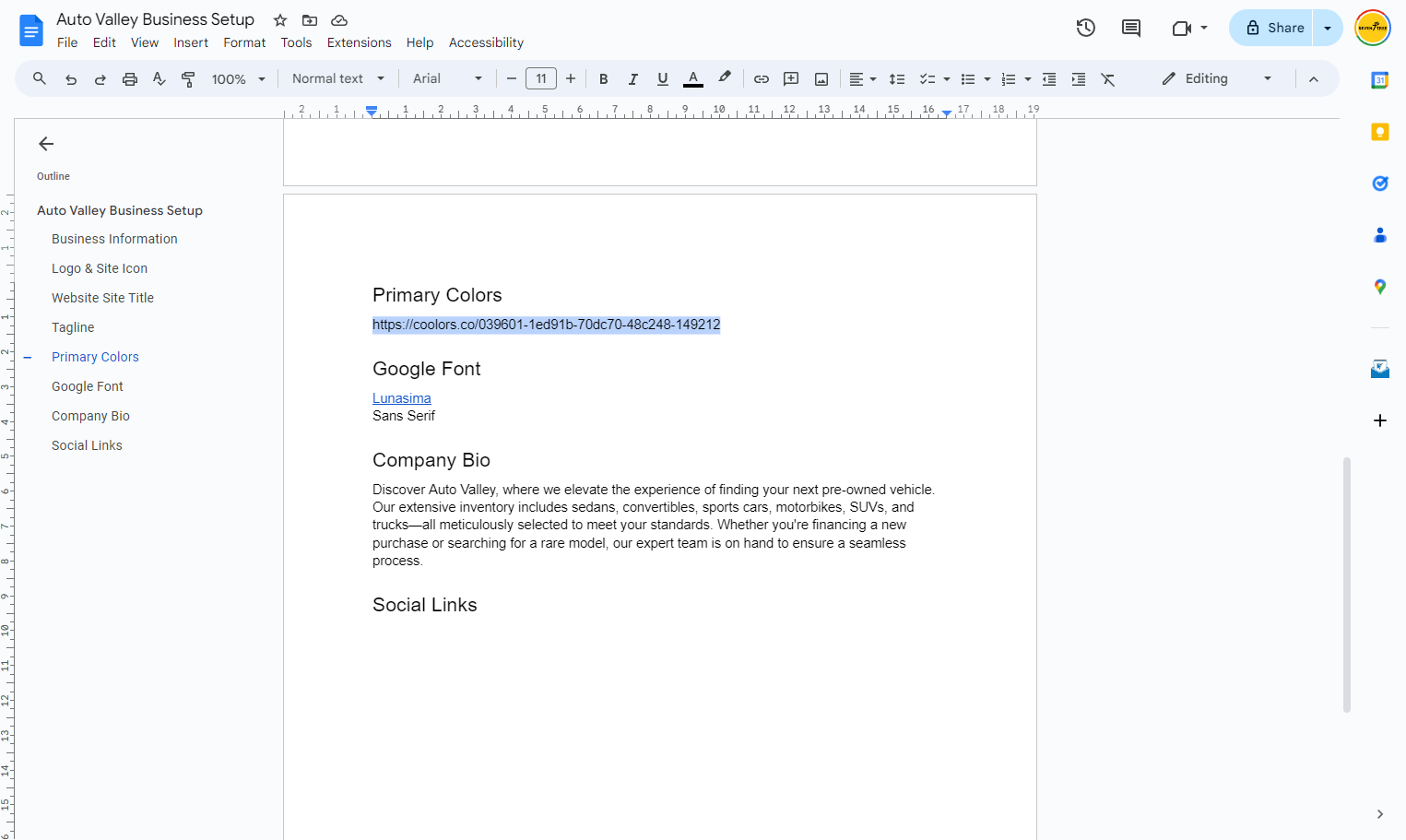Move the document to a folder
This screenshot has height=840, width=1406.
pyautogui.click(x=310, y=20)
